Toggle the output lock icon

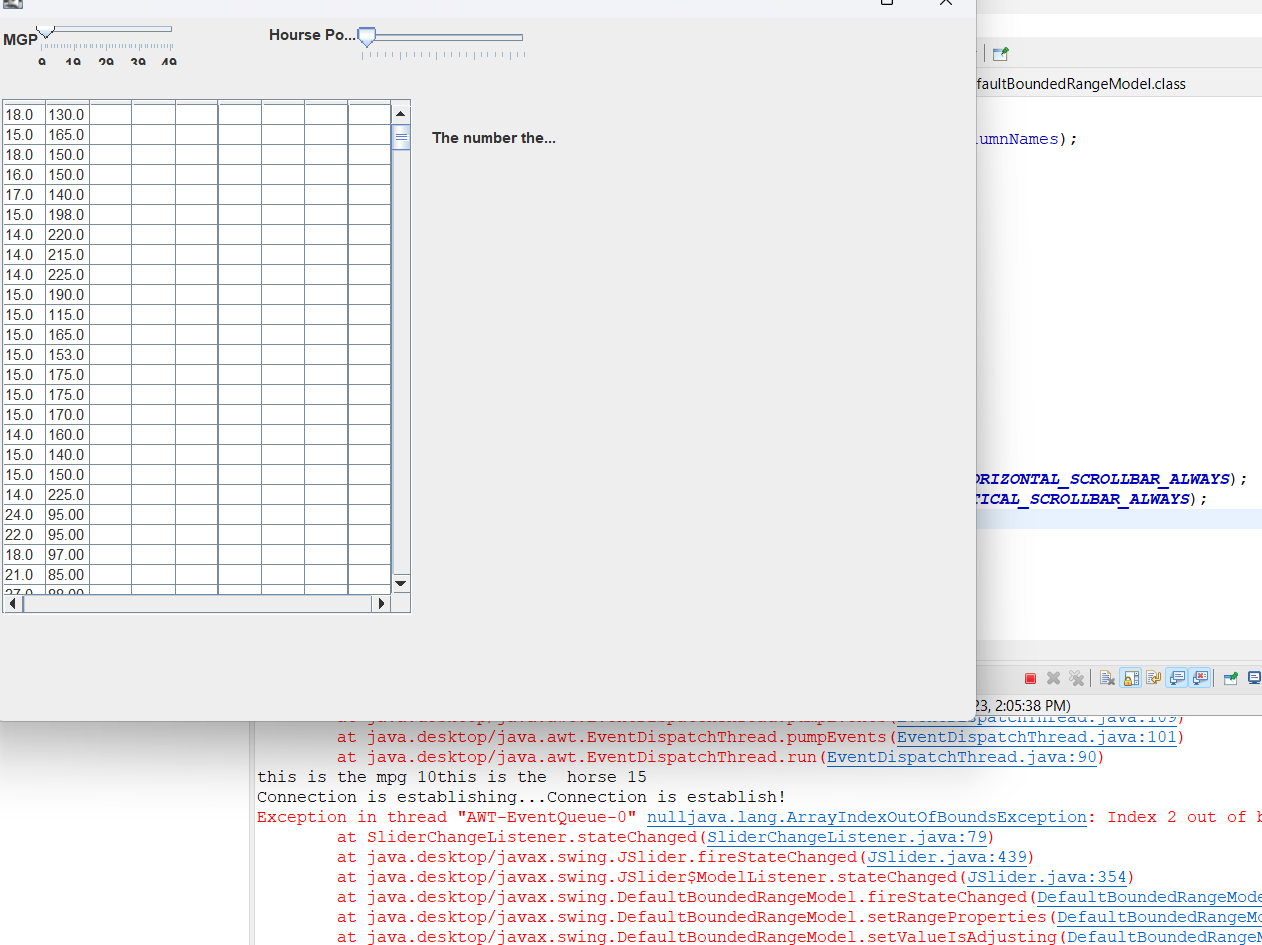click(1130, 678)
